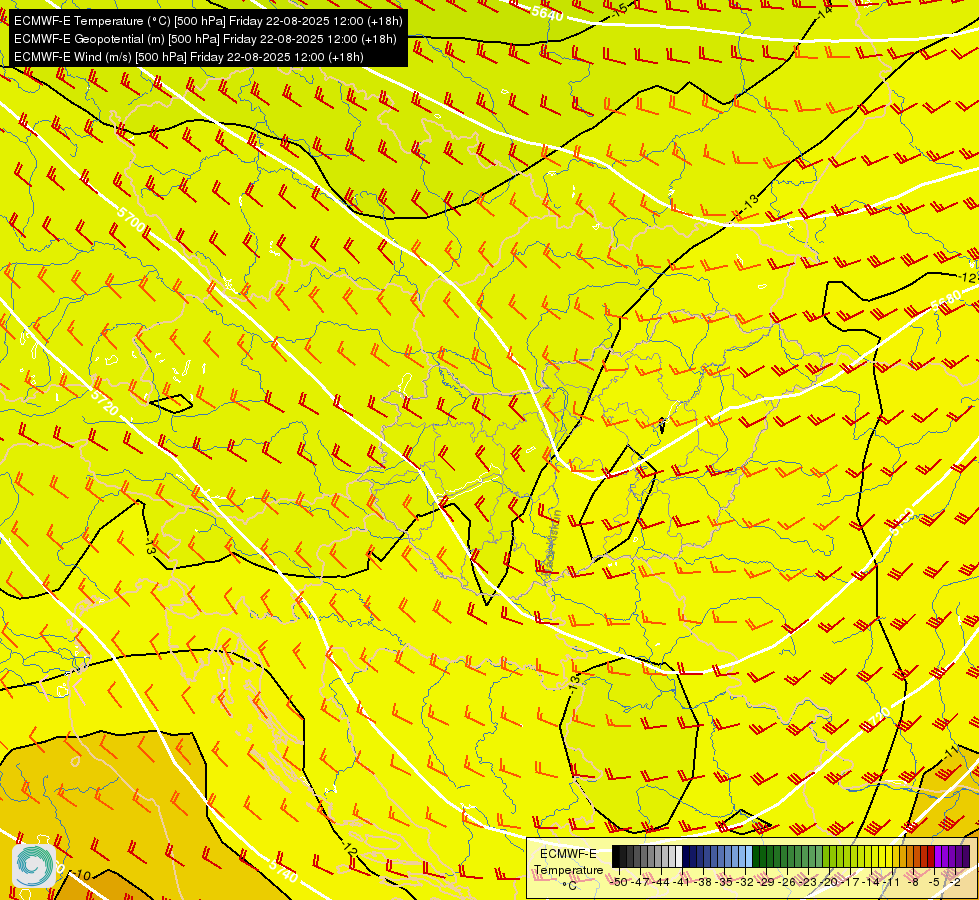Click the ECMWF-E Temperature 500 hPa header line
Viewport: 979px width, 900px height.
208,21
